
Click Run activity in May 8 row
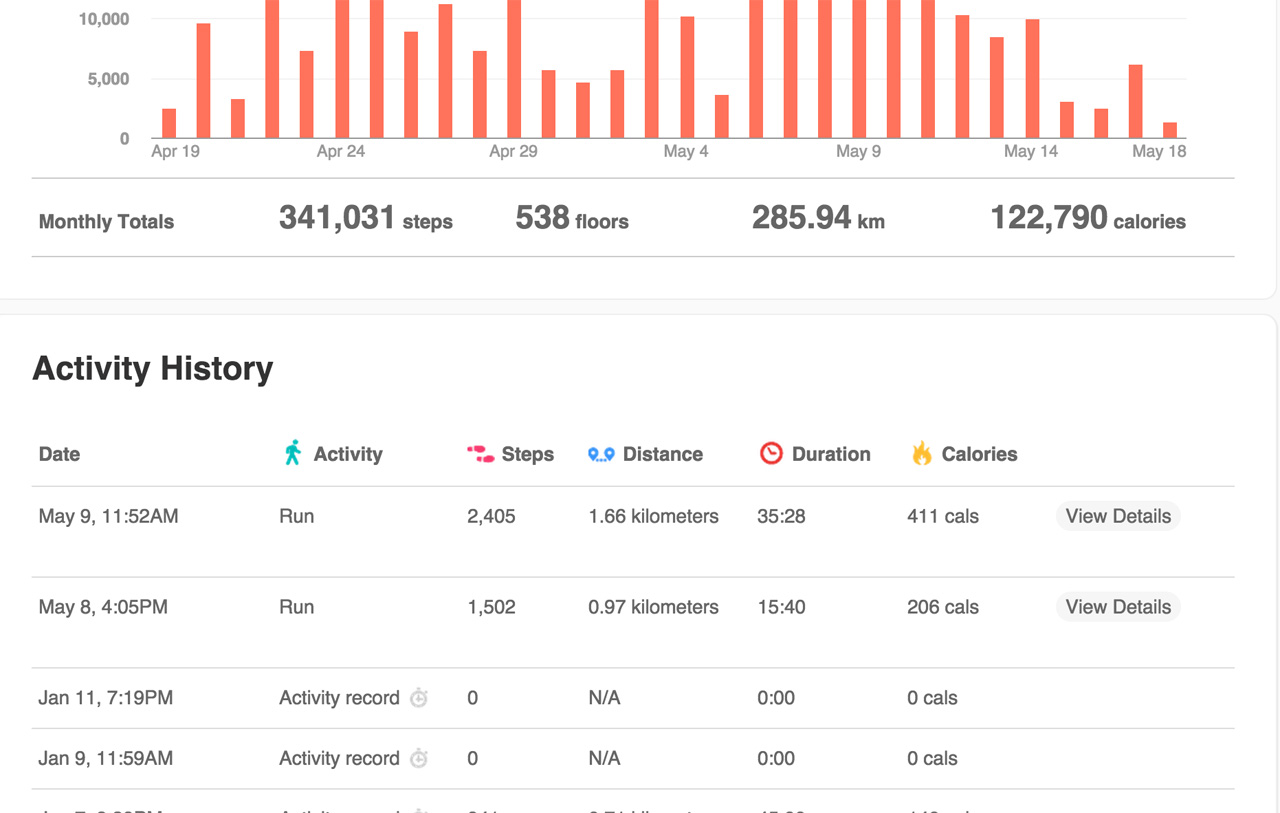coord(296,607)
